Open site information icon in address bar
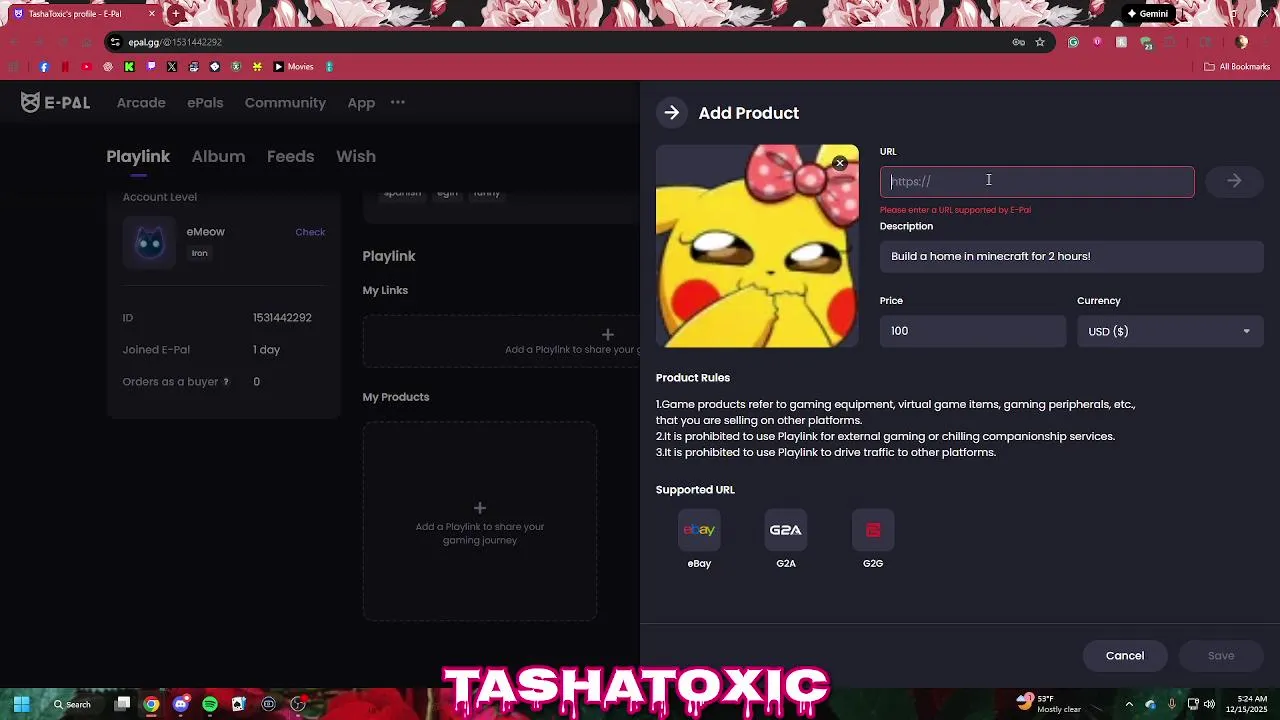Viewport: 1280px width, 720px height. (x=116, y=42)
